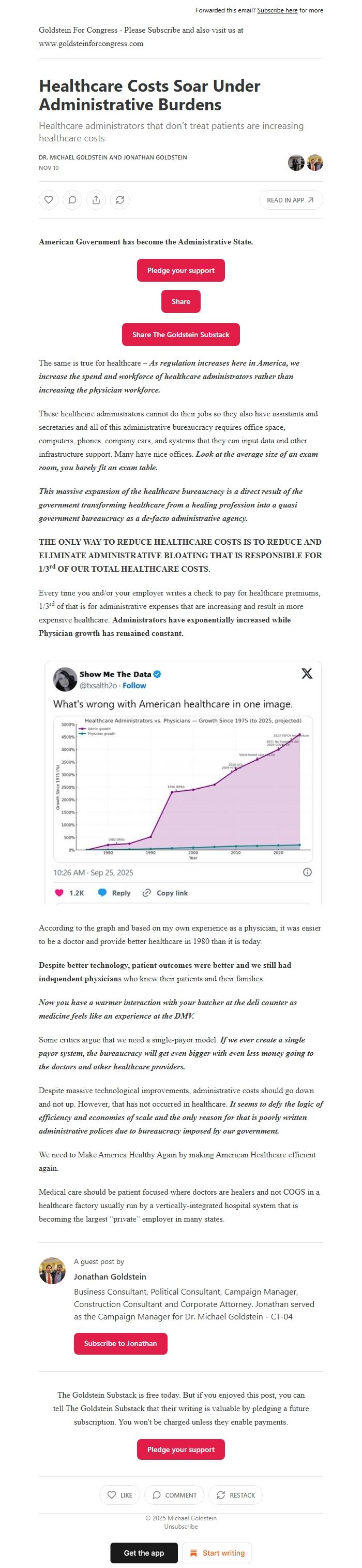Click the heart like icon below byline

49,200
